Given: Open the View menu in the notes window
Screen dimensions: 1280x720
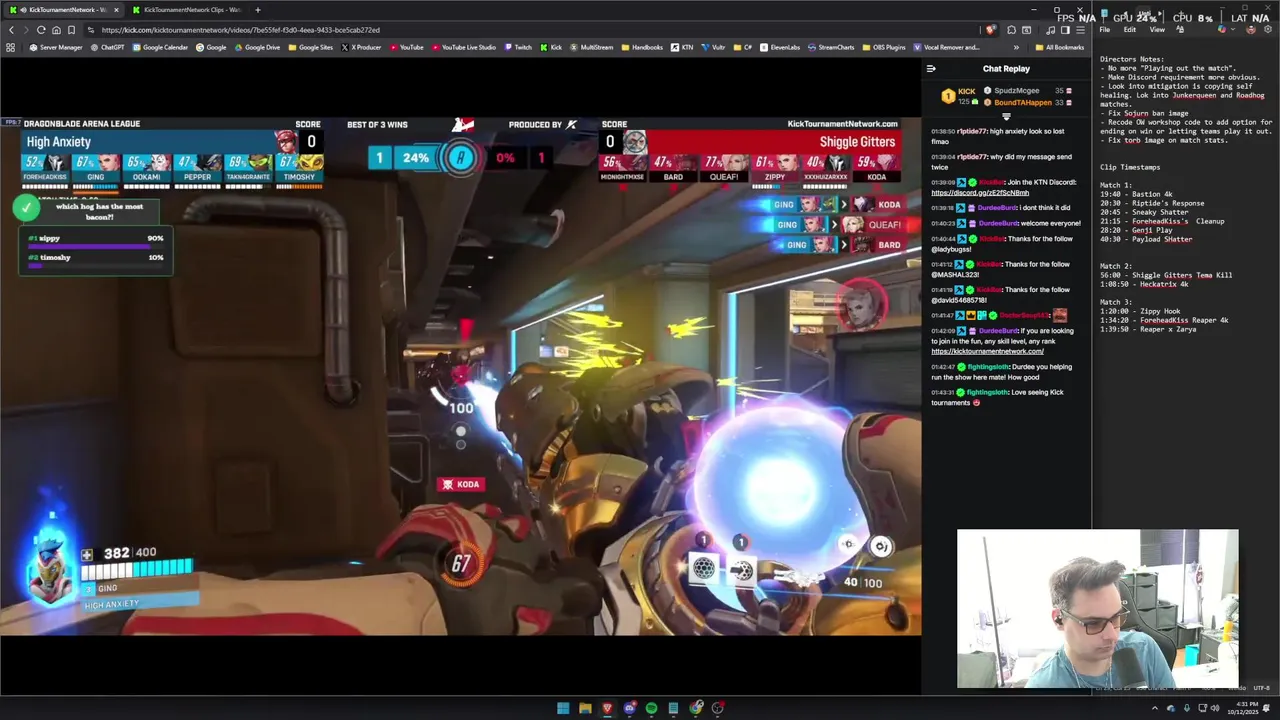Looking at the screenshot, I should 1157,30.
